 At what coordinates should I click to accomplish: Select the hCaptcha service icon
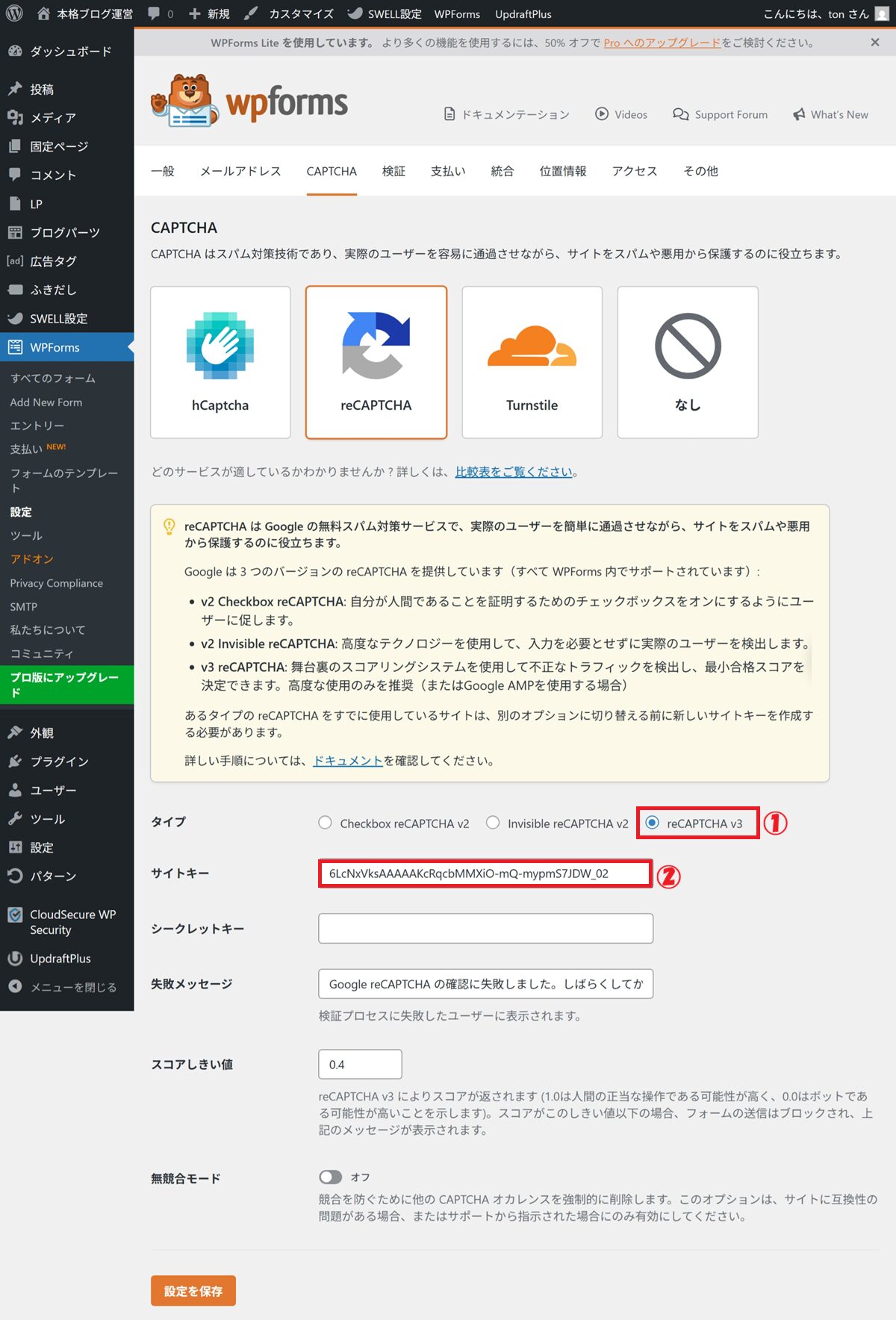pos(220,346)
